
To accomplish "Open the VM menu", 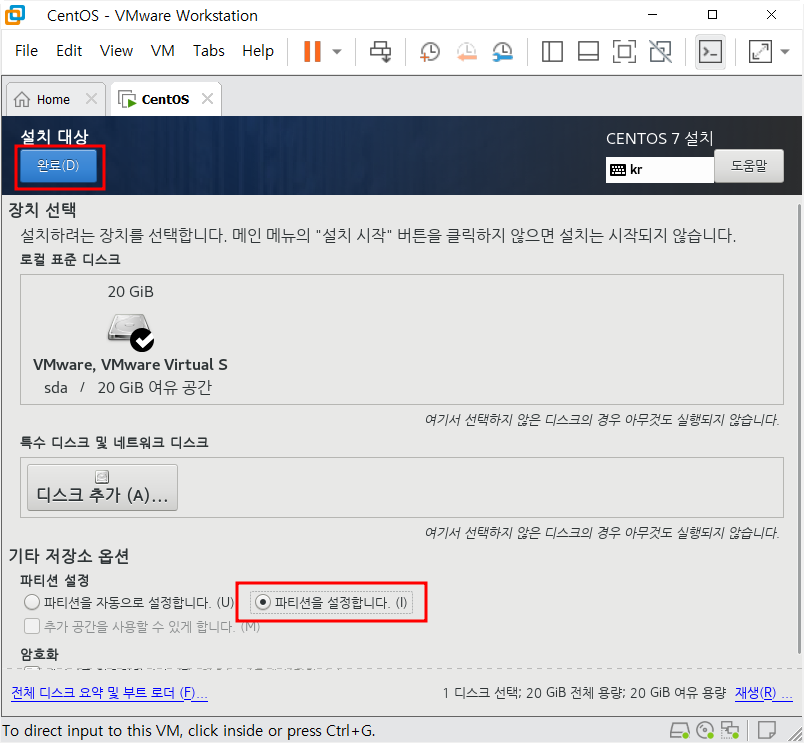I will click(163, 51).
